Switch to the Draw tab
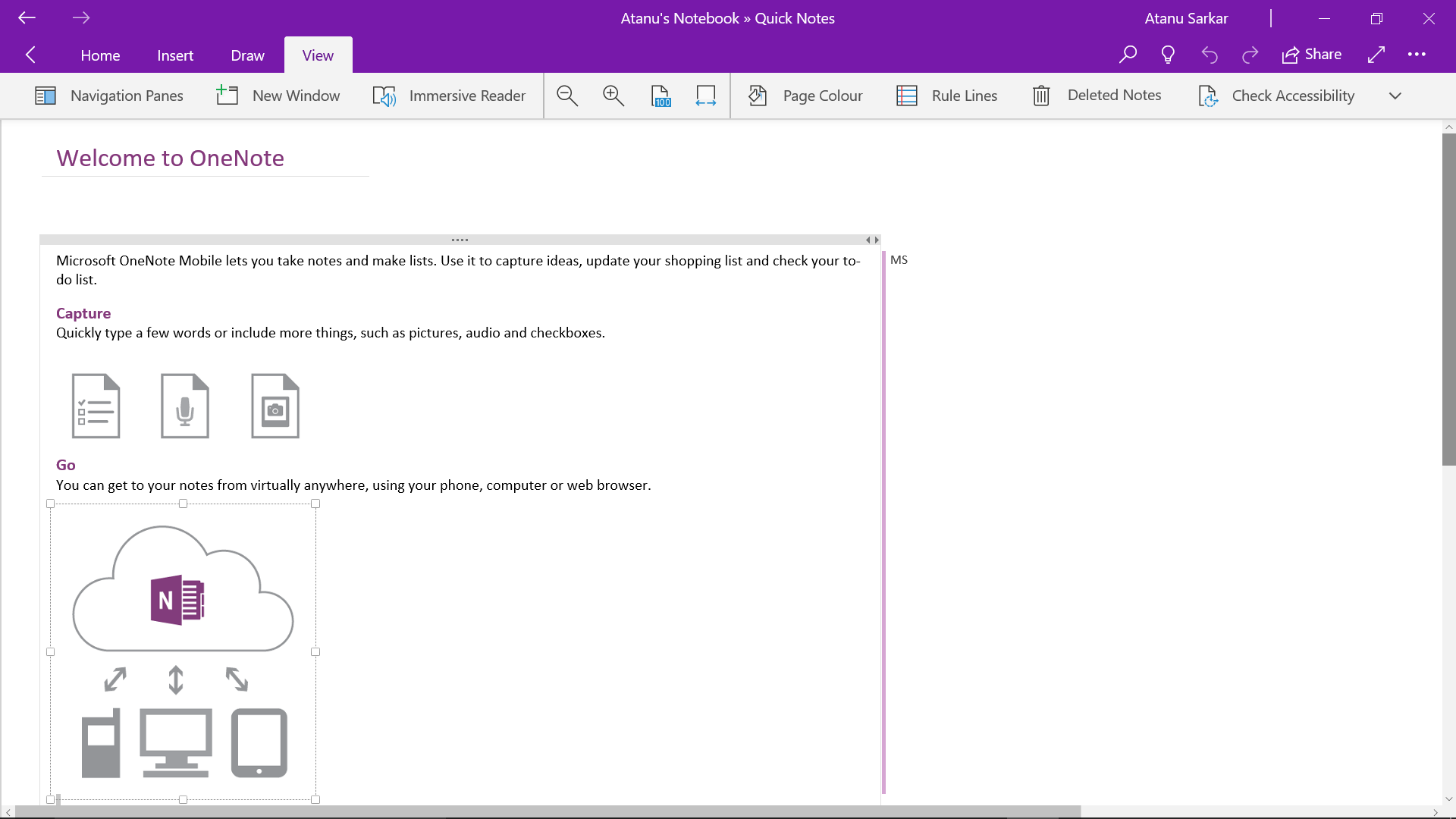The height and width of the screenshot is (819, 1456). (x=247, y=55)
